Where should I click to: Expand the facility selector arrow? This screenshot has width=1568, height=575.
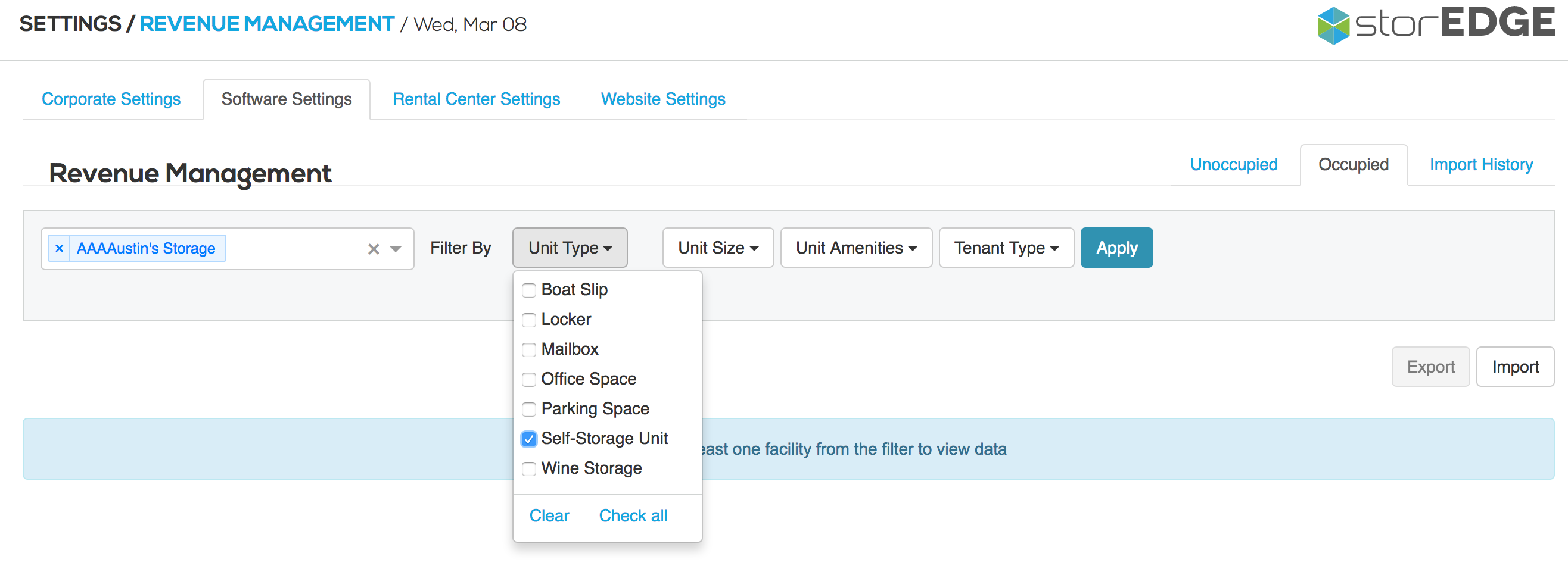(396, 249)
